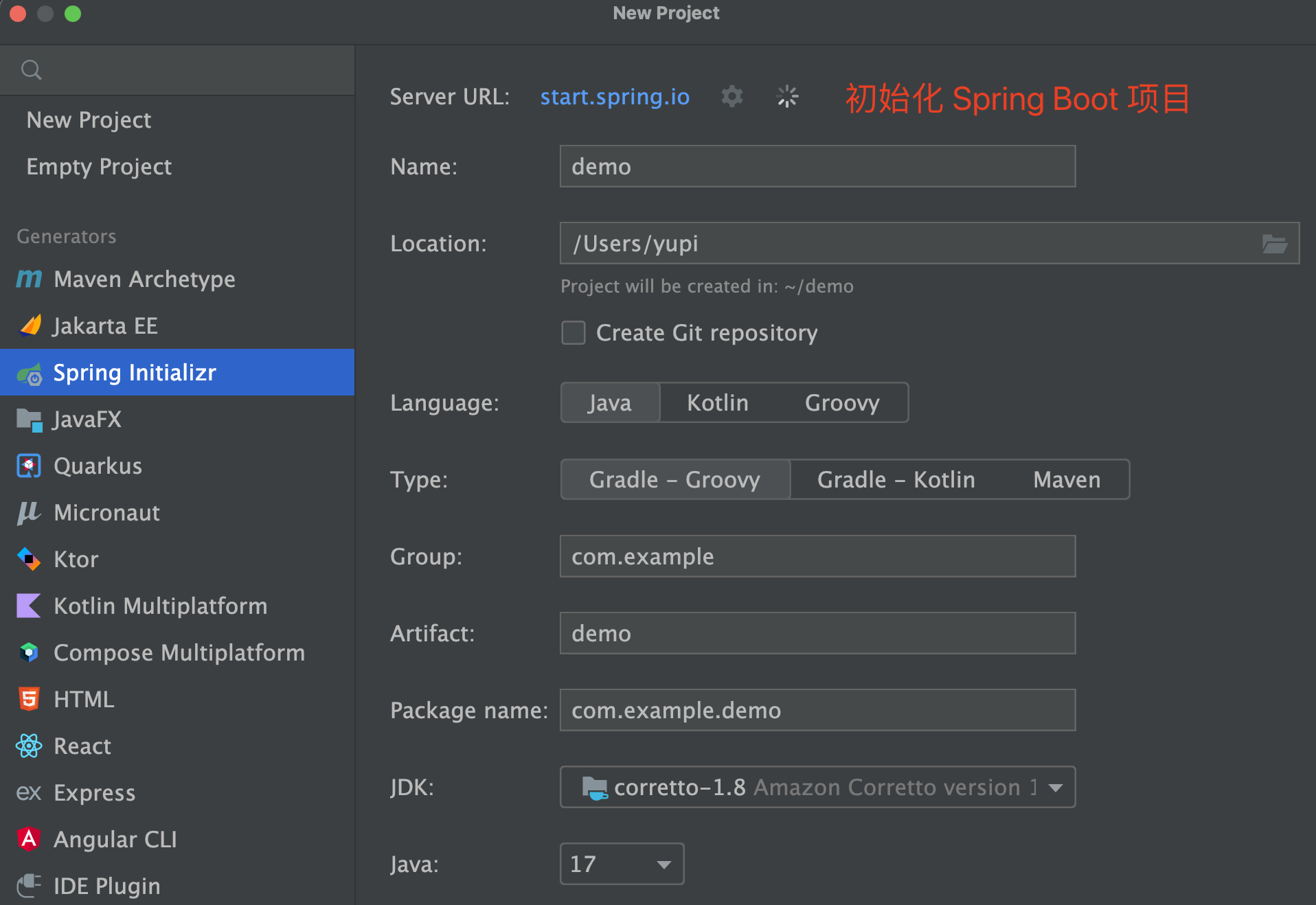Open the JDK dropdown arrow
Image resolution: width=1316 pixels, height=905 pixels.
click(x=1056, y=788)
